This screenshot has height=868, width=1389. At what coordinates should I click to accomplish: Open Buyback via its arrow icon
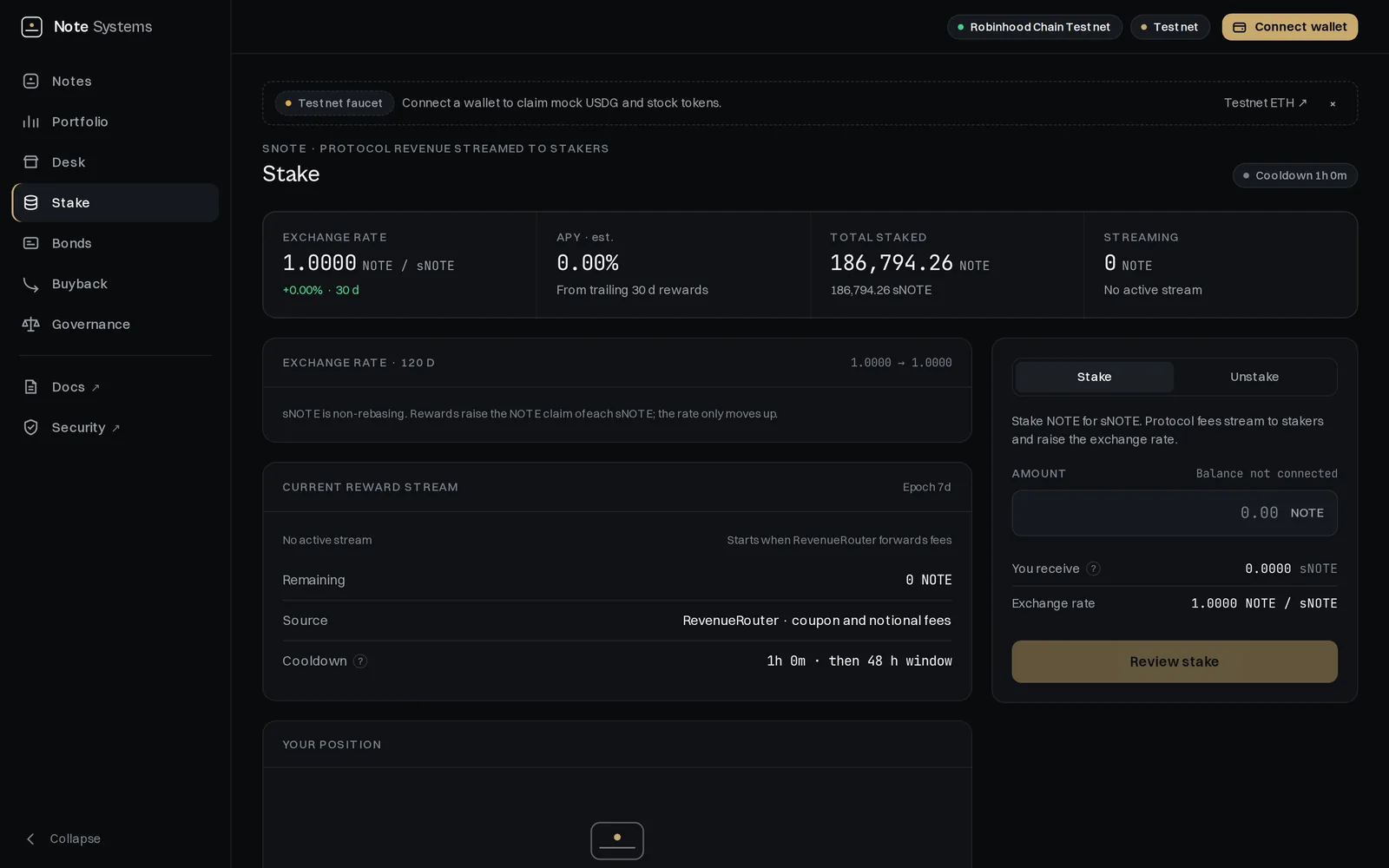pos(31,284)
